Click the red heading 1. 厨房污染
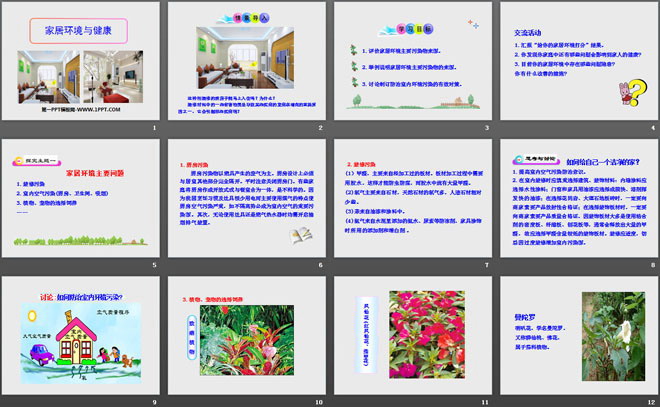 [194, 165]
